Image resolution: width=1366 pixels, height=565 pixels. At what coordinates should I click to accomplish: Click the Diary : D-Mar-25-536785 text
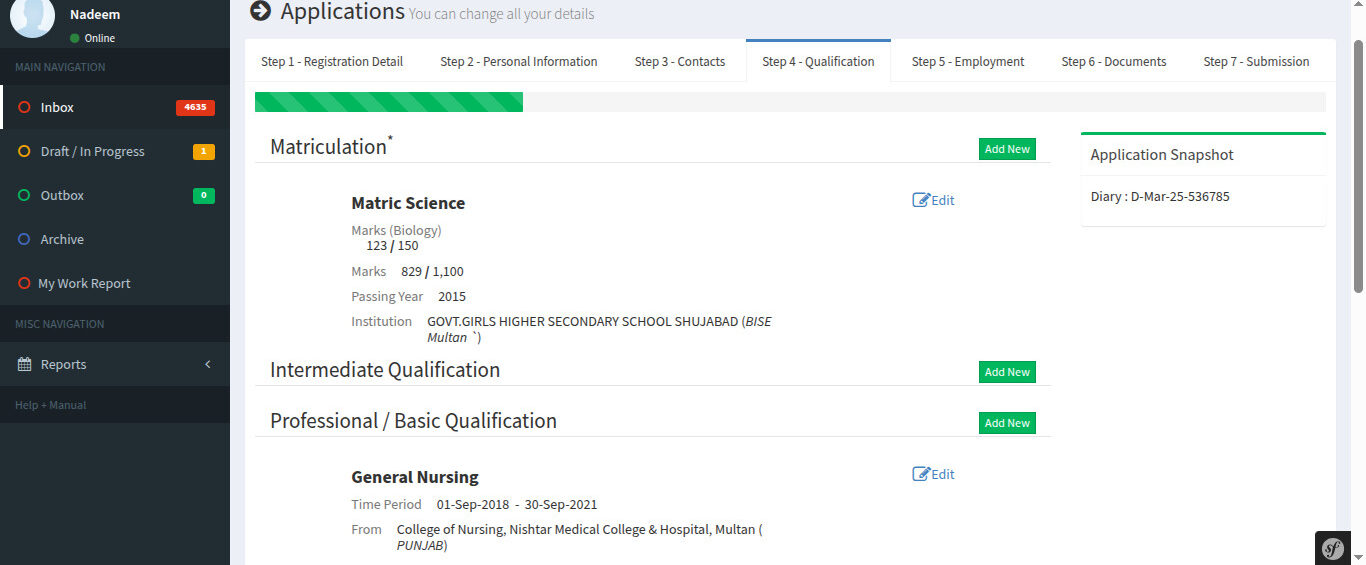1160,197
